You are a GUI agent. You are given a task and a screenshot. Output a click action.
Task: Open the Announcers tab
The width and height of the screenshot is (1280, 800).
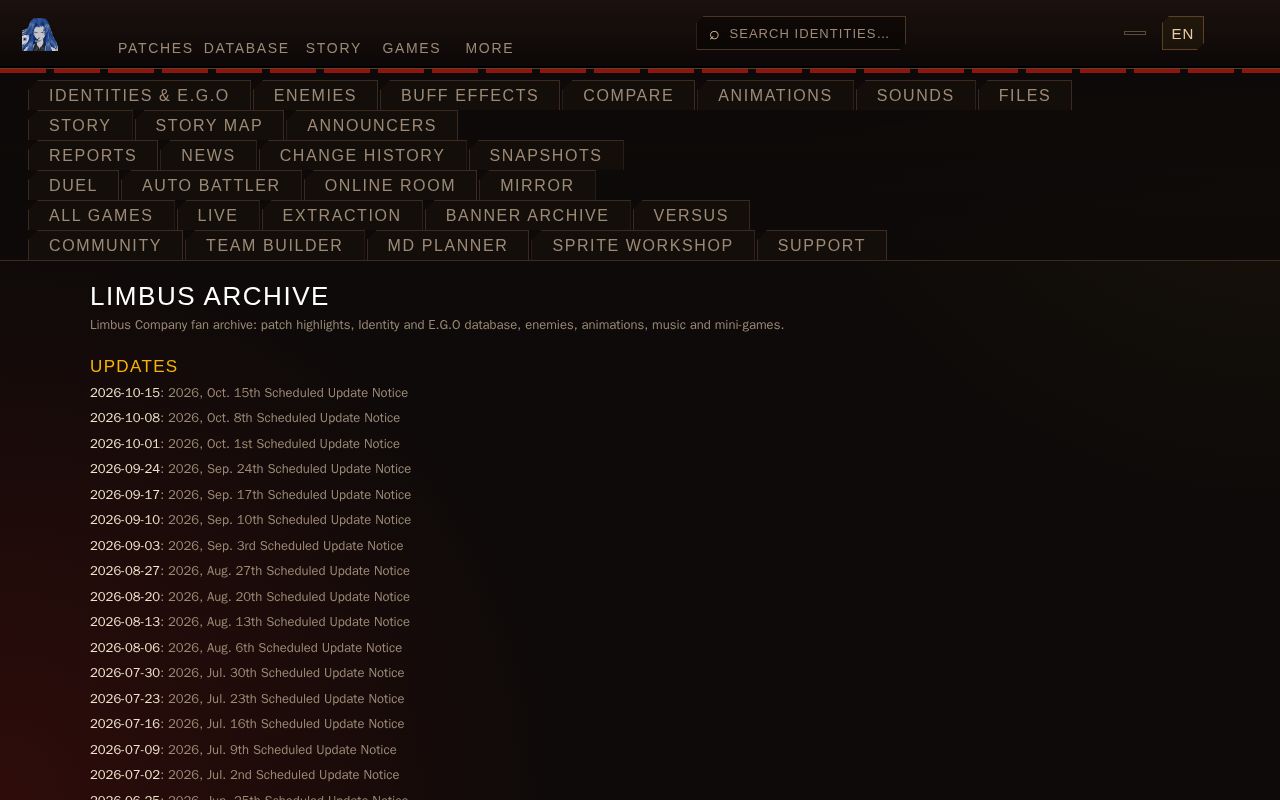point(371,125)
